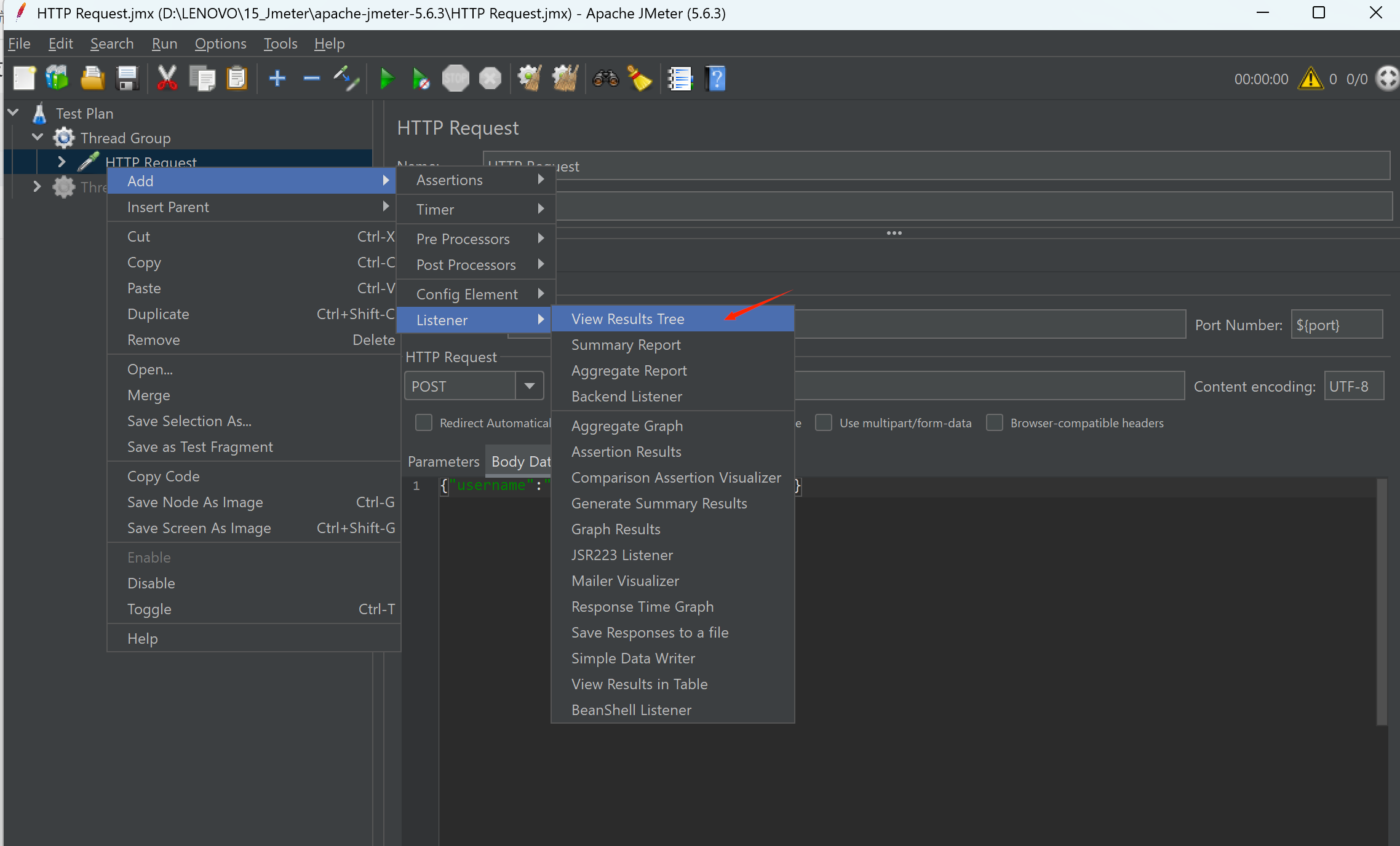Expand the Assertions submenu
The height and width of the screenshot is (846, 1400).
click(476, 180)
